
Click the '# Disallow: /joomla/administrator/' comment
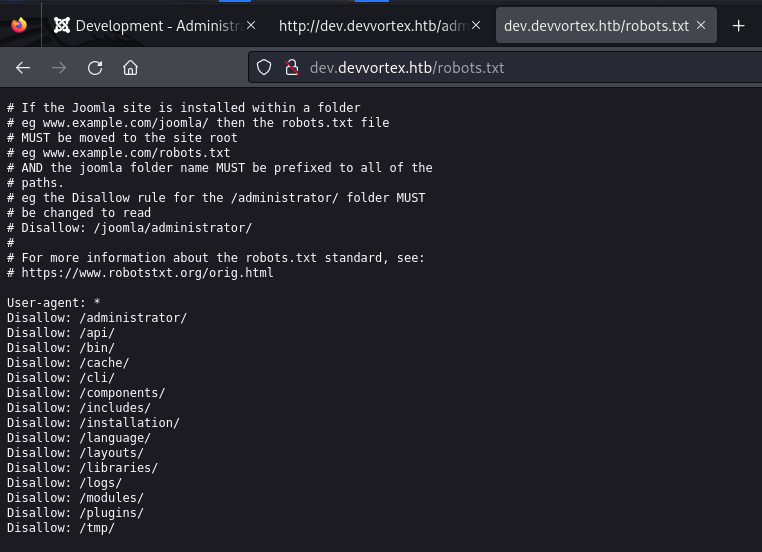[x=129, y=228]
